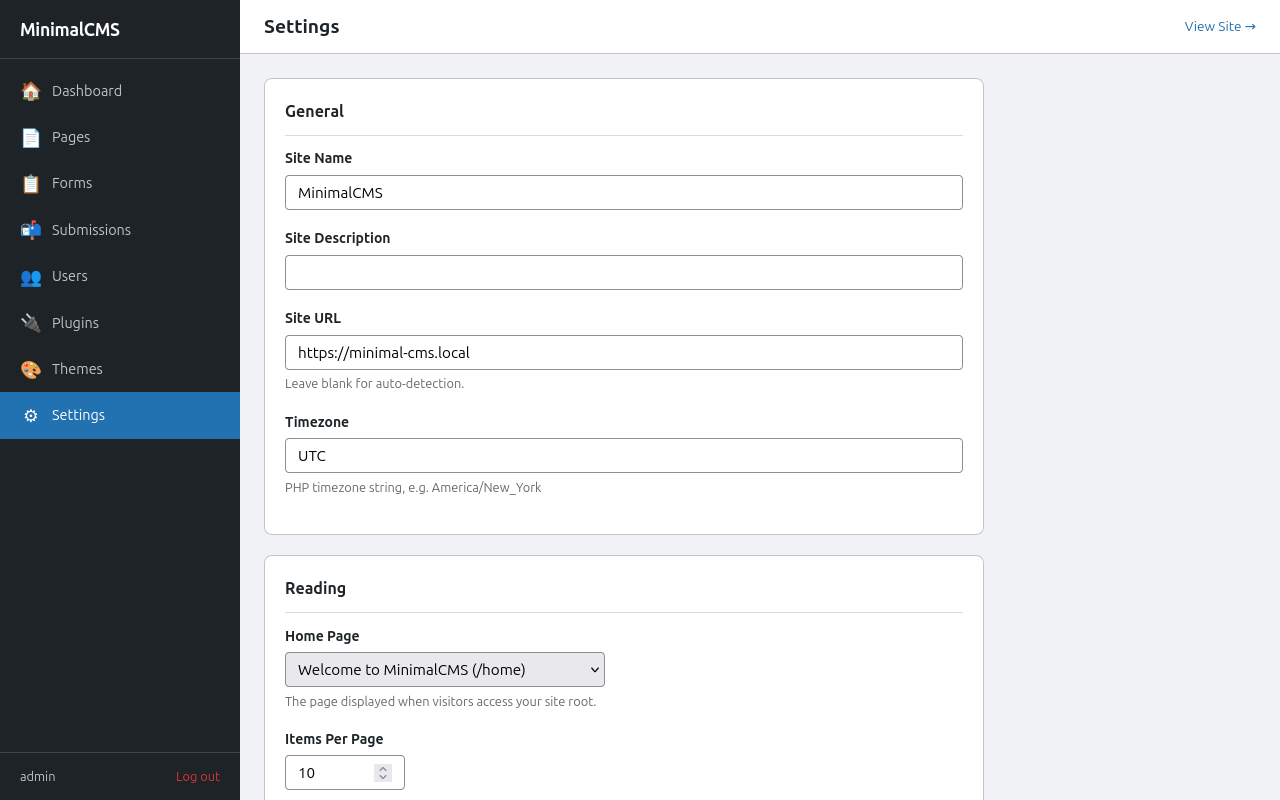Click the View Site link
Screen dimensions: 1280x800
click(x=1219, y=27)
